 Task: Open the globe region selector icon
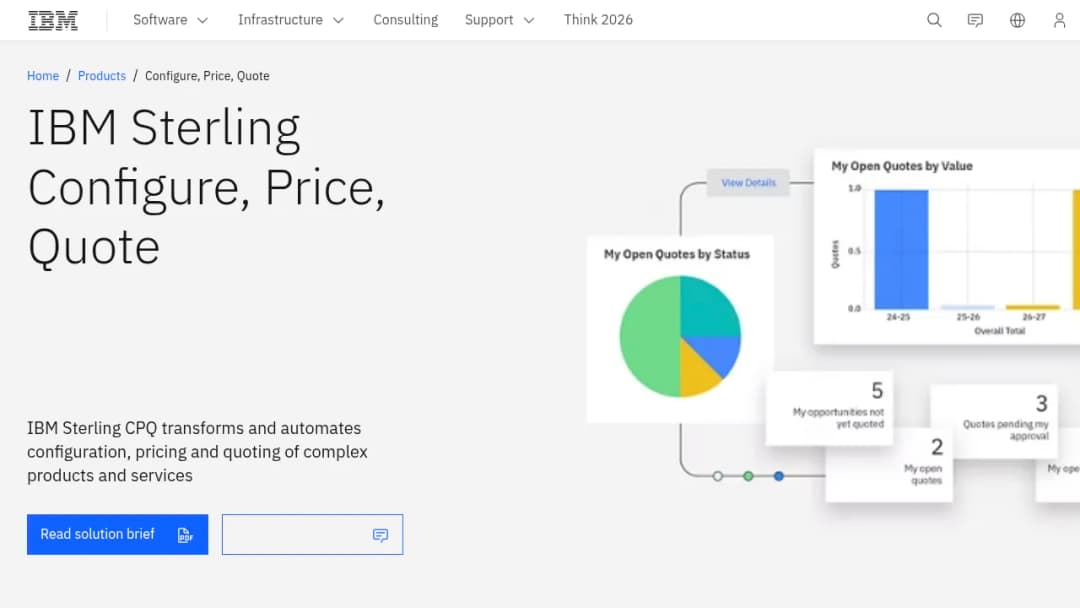click(1017, 20)
